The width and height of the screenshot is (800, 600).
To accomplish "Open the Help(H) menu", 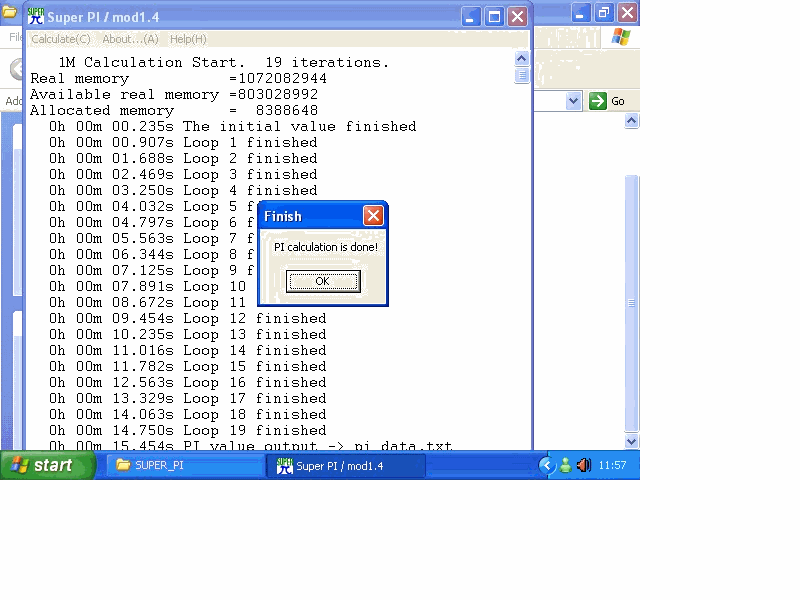I will 188,39.
